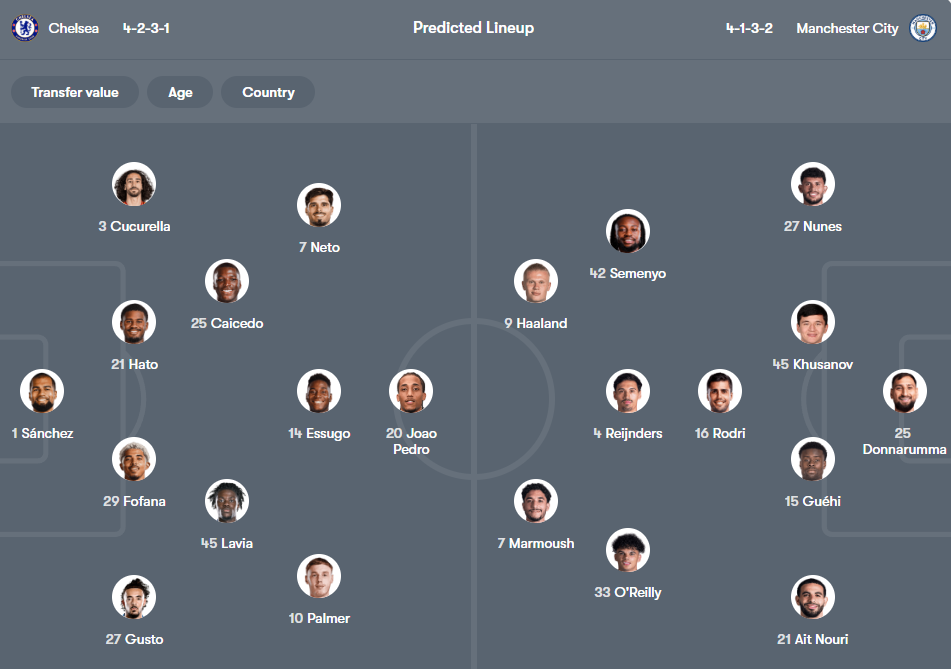The image size is (951, 669).
Task: Open Haaland's player avatar
Action: coord(536,281)
